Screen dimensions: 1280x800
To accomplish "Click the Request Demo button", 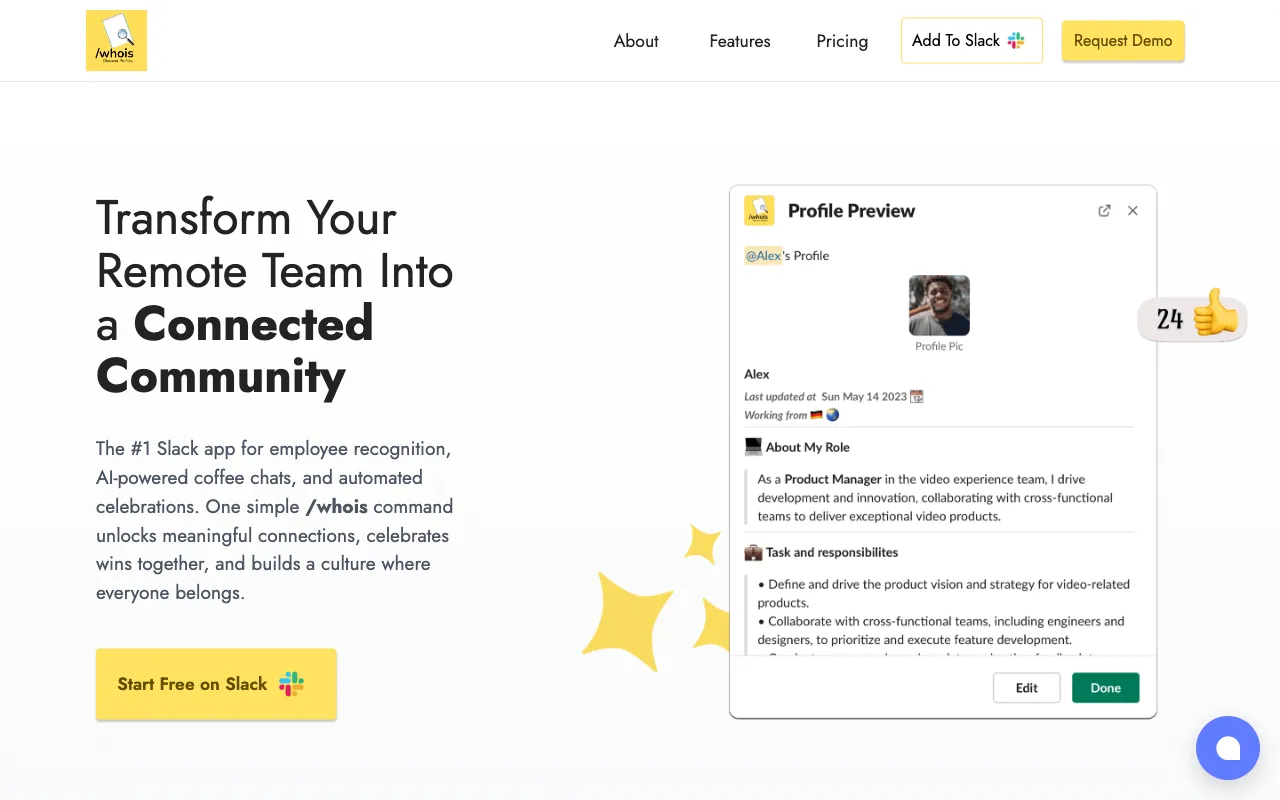I will [1123, 40].
